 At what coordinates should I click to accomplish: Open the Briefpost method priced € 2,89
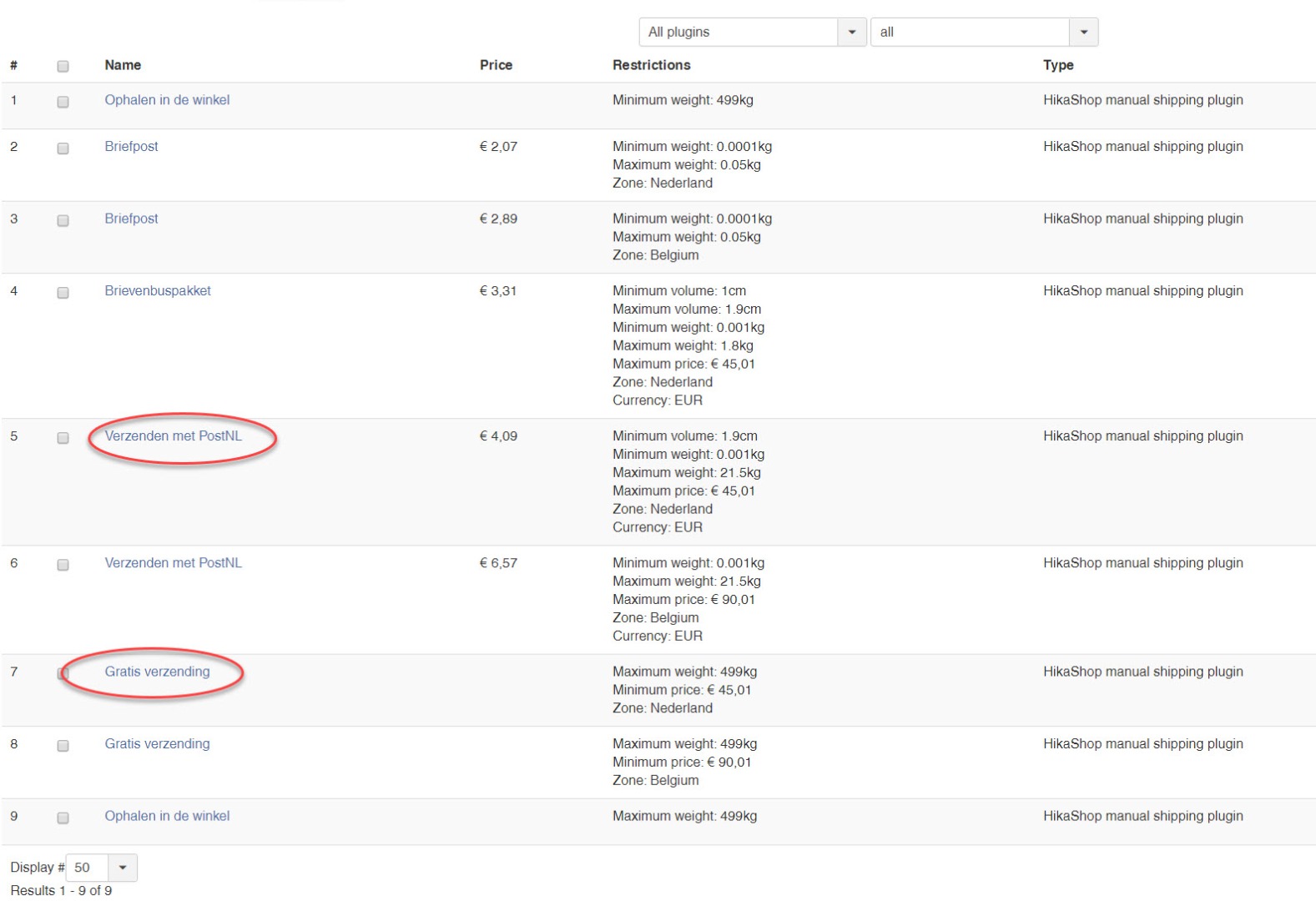131,219
